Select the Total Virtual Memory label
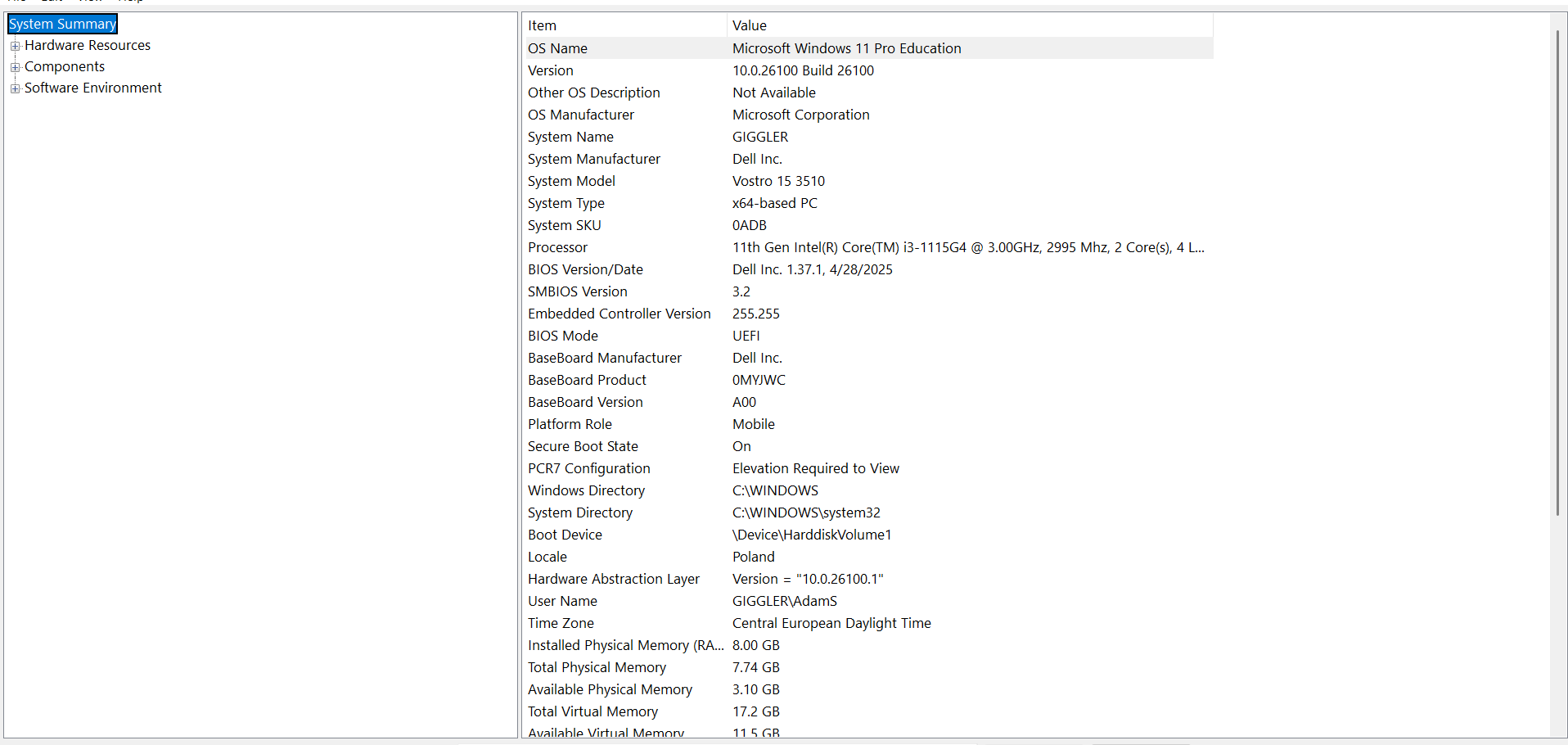This screenshot has width=1568, height=745. coord(593,711)
